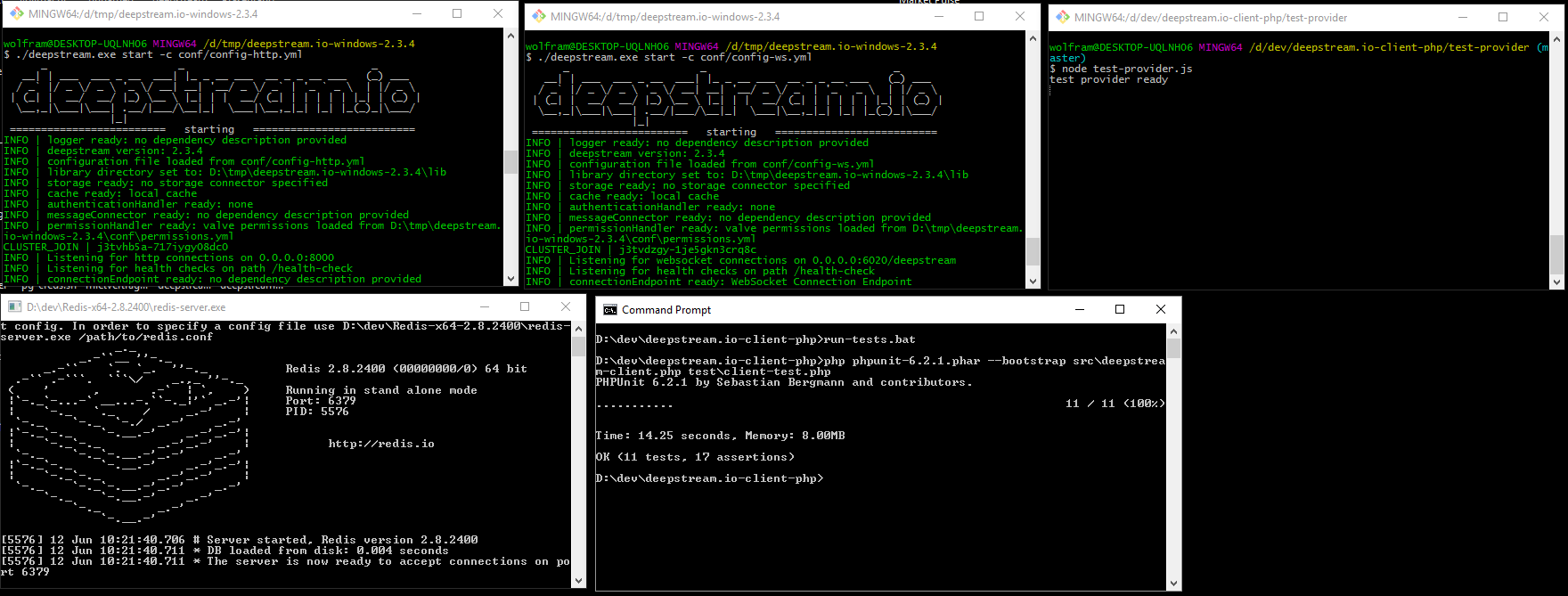Minimize the Command Prompt window

pos(1080,310)
